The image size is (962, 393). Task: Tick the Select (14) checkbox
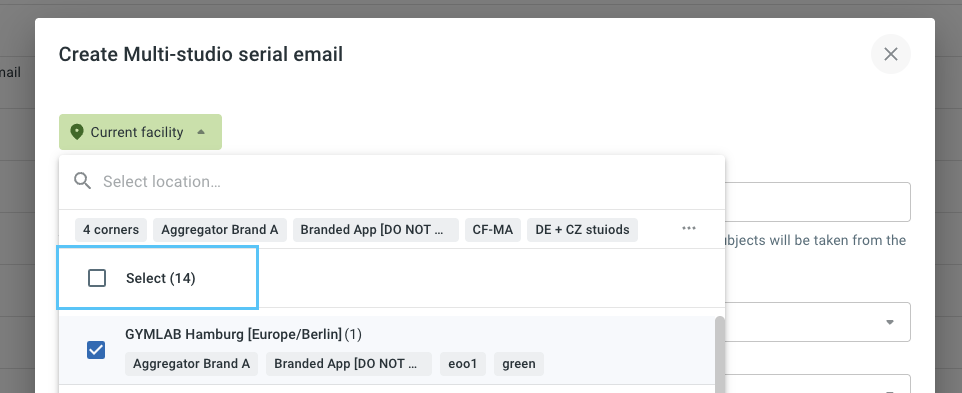click(97, 278)
